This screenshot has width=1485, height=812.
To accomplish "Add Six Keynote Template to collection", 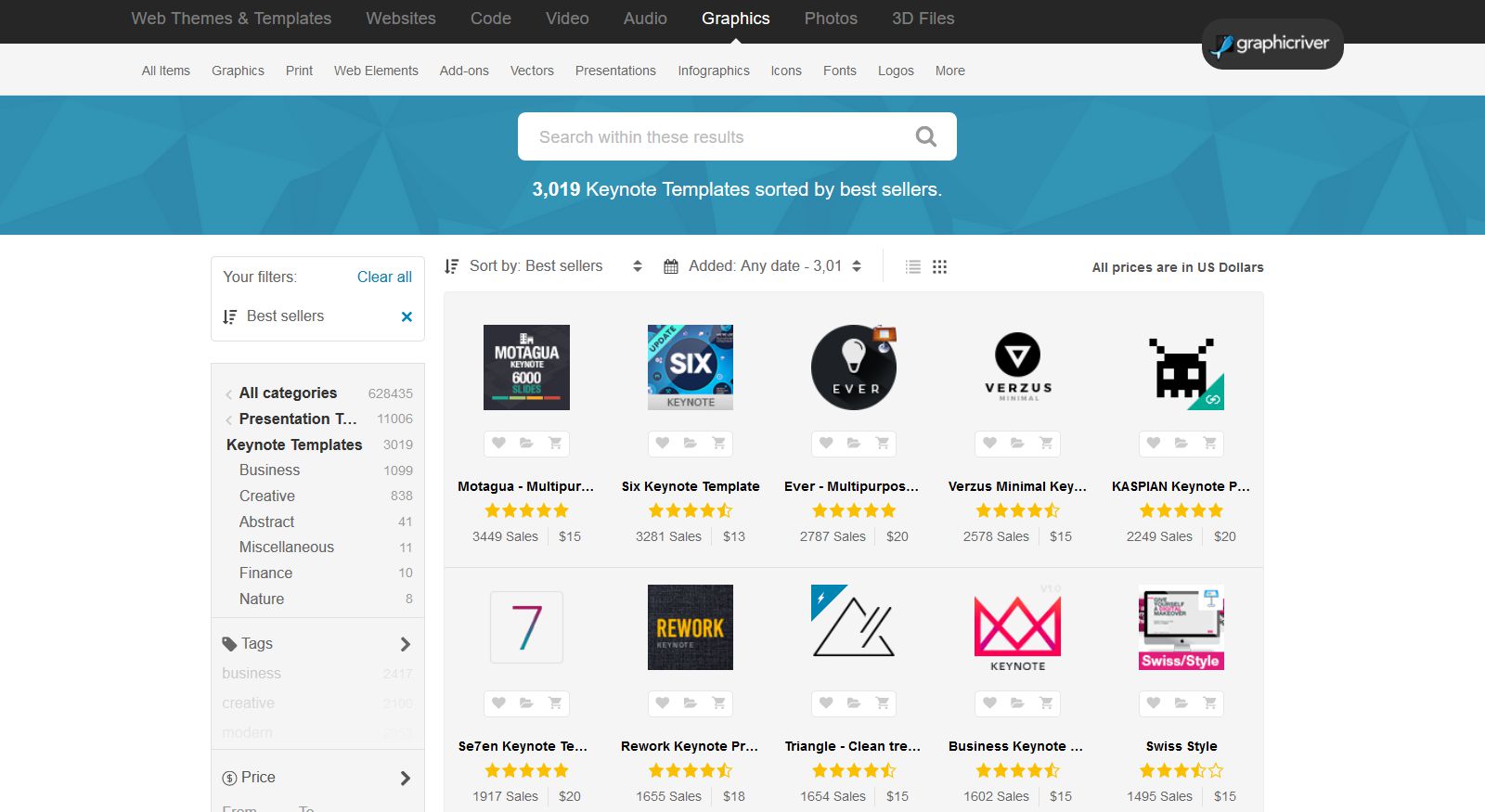I will pos(690,444).
